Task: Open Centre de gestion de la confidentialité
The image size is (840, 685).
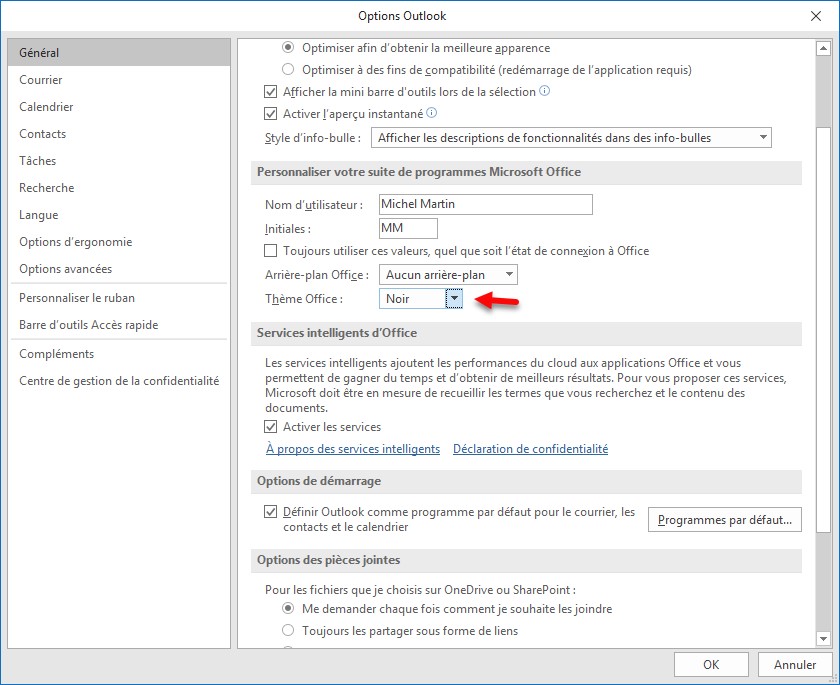Action: pyautogui.click(x=119, y=381)
